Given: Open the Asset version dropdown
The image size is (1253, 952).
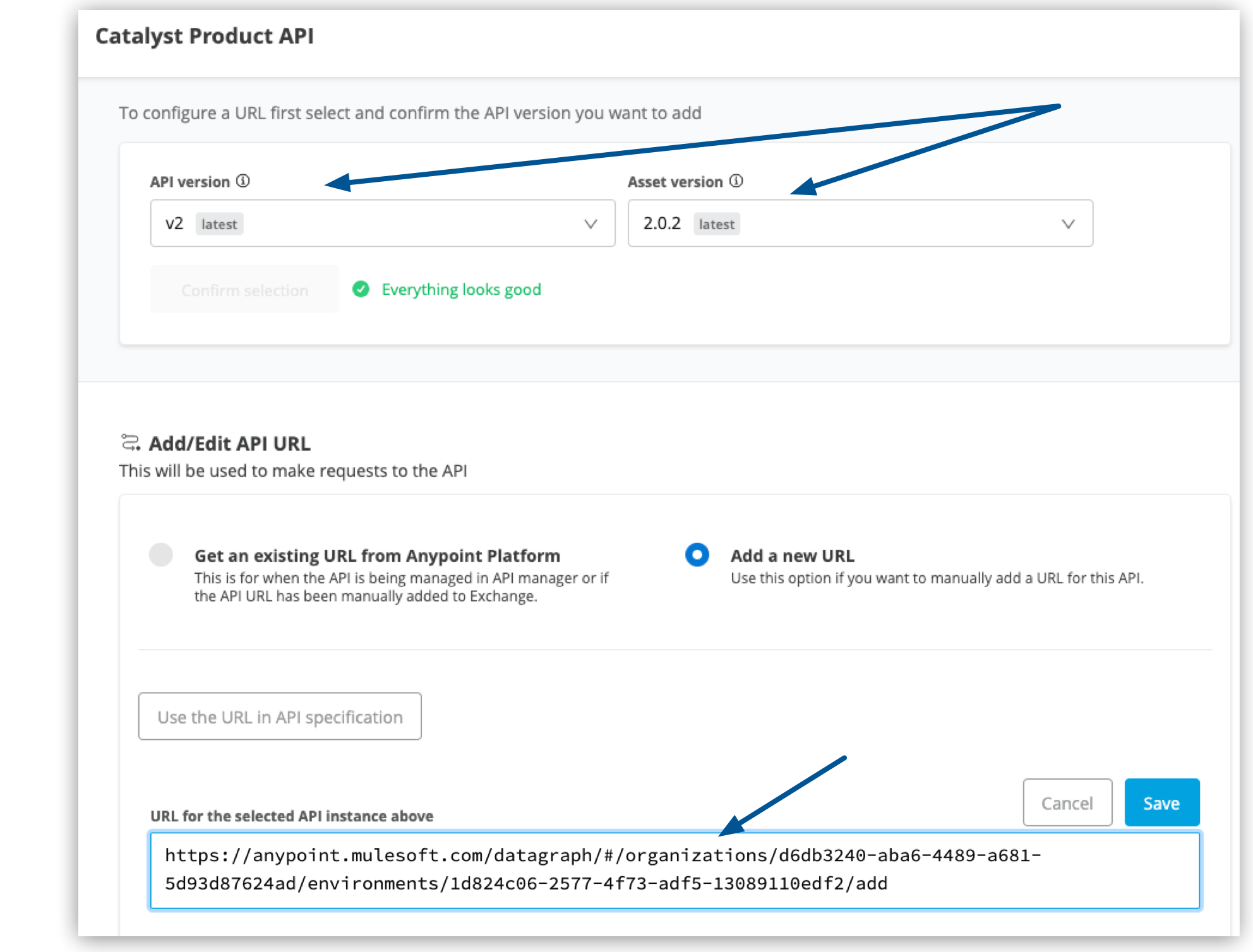Looking at the screenshot, I should pos(1068,223).
